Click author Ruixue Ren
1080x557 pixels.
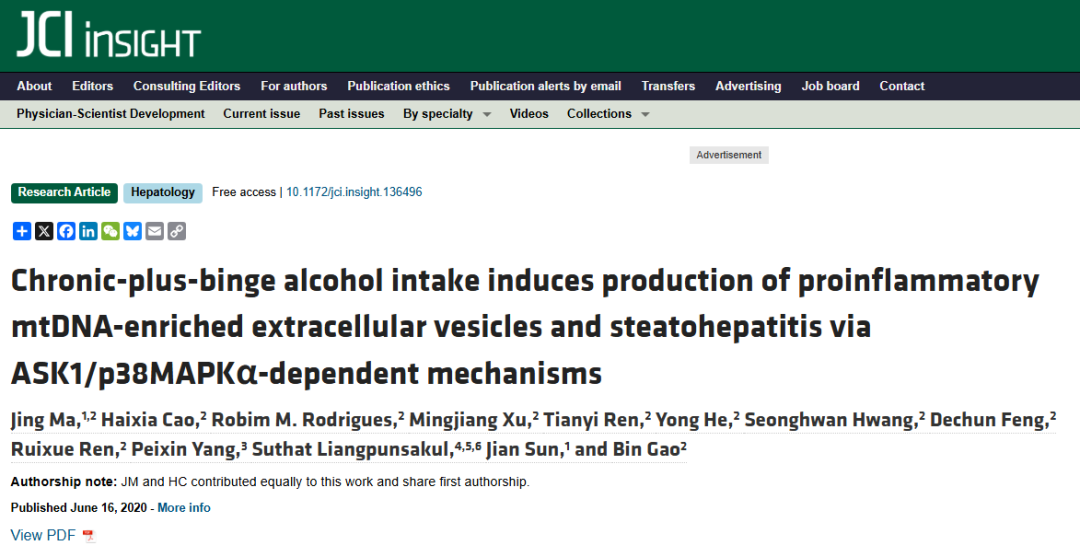click(63, 450)
